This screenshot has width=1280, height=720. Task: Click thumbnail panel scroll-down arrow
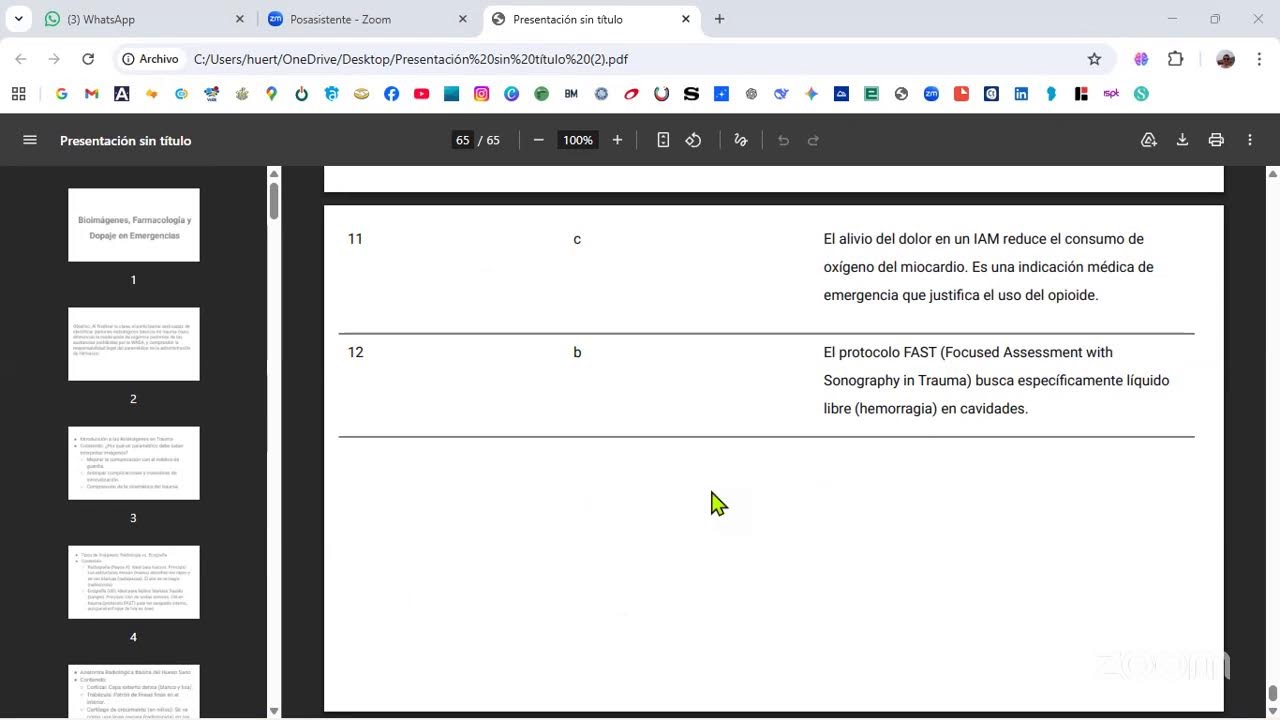click(x=274, y=711)
